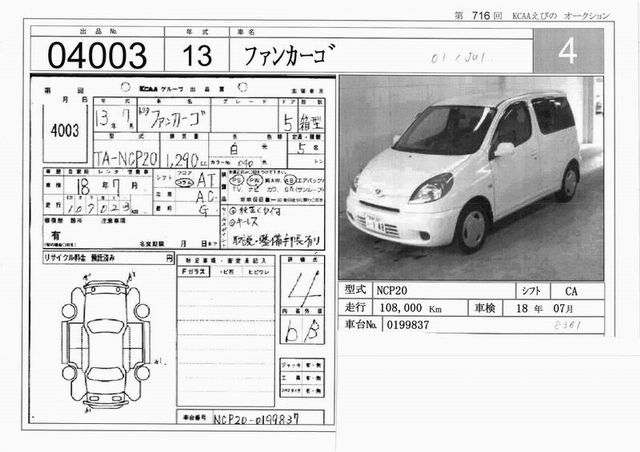This screenshot has width=640, height=452.
Task: Click the Fガラス label
Action: [193, 272]
